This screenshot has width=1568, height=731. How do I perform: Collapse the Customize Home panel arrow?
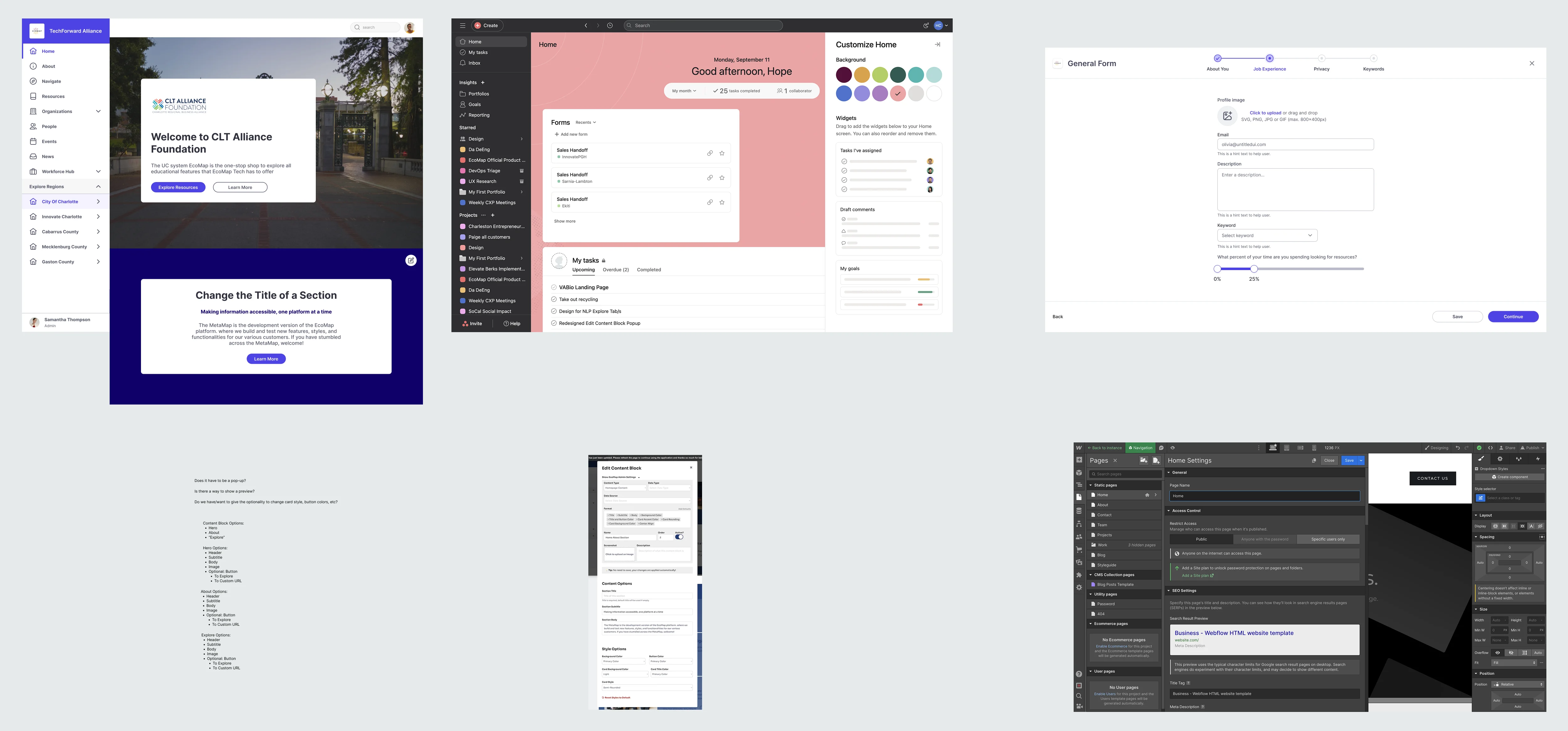click(x=937, y=44)
